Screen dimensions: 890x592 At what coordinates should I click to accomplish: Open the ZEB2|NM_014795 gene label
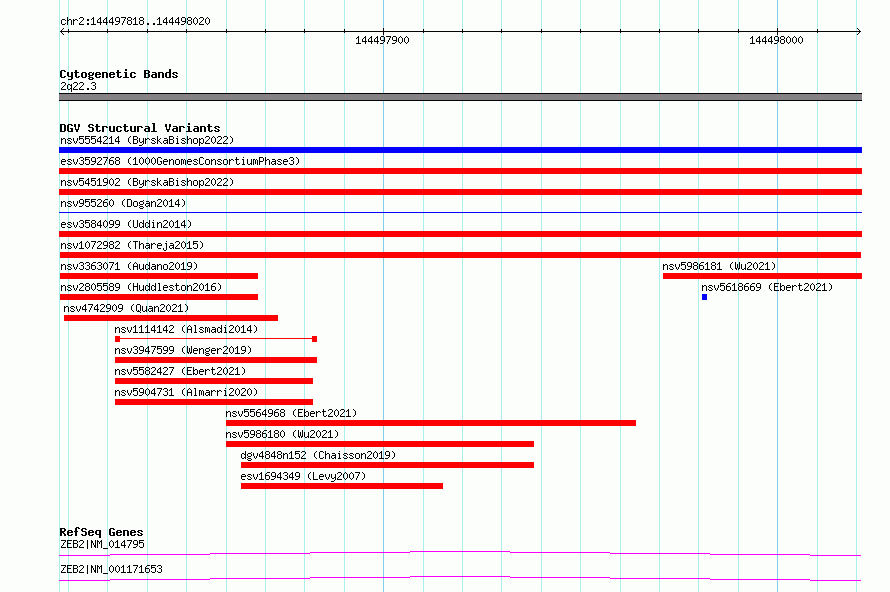coord(102,544)
